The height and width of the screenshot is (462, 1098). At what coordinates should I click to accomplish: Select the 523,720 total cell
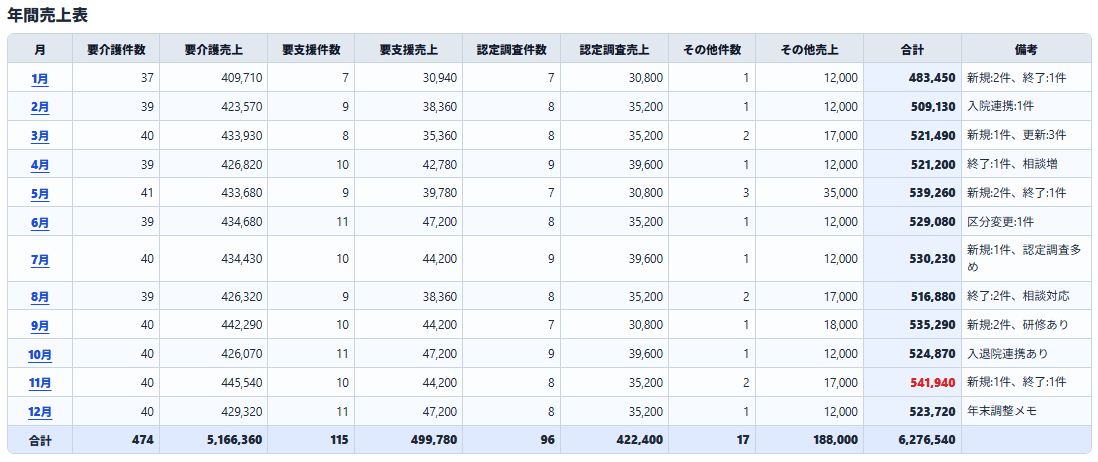pyautogui.click(x=912, y=411)
